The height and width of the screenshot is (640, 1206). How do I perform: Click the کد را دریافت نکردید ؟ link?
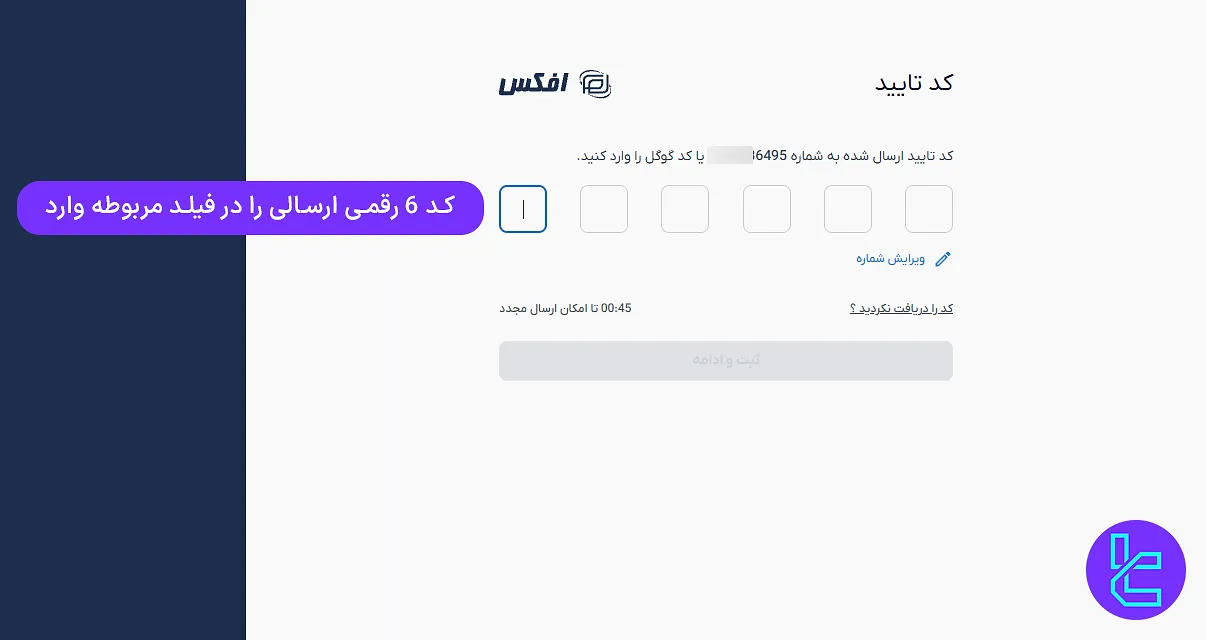(900, 308)
